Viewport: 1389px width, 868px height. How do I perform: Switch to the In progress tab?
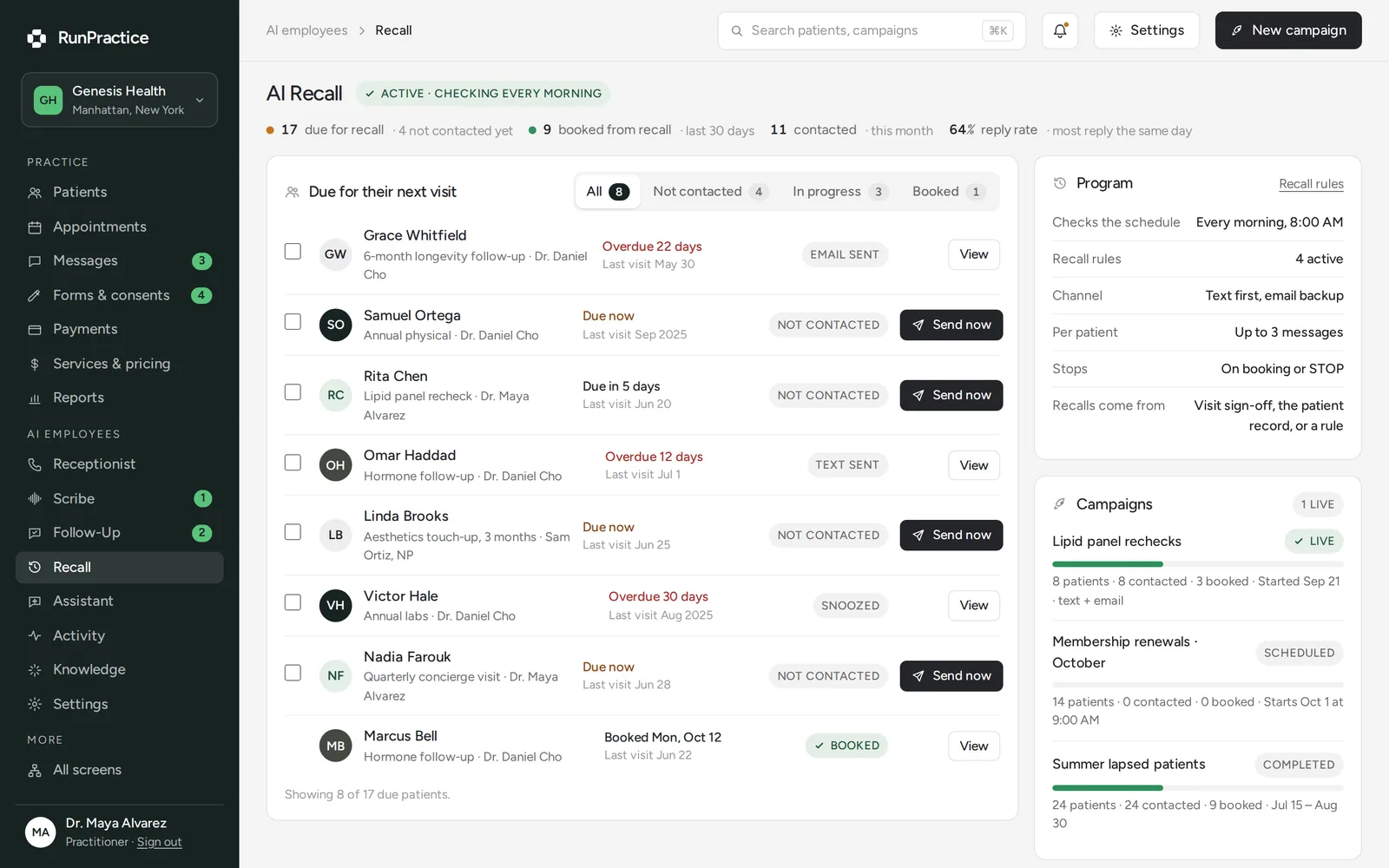click(x=839, y=192)
